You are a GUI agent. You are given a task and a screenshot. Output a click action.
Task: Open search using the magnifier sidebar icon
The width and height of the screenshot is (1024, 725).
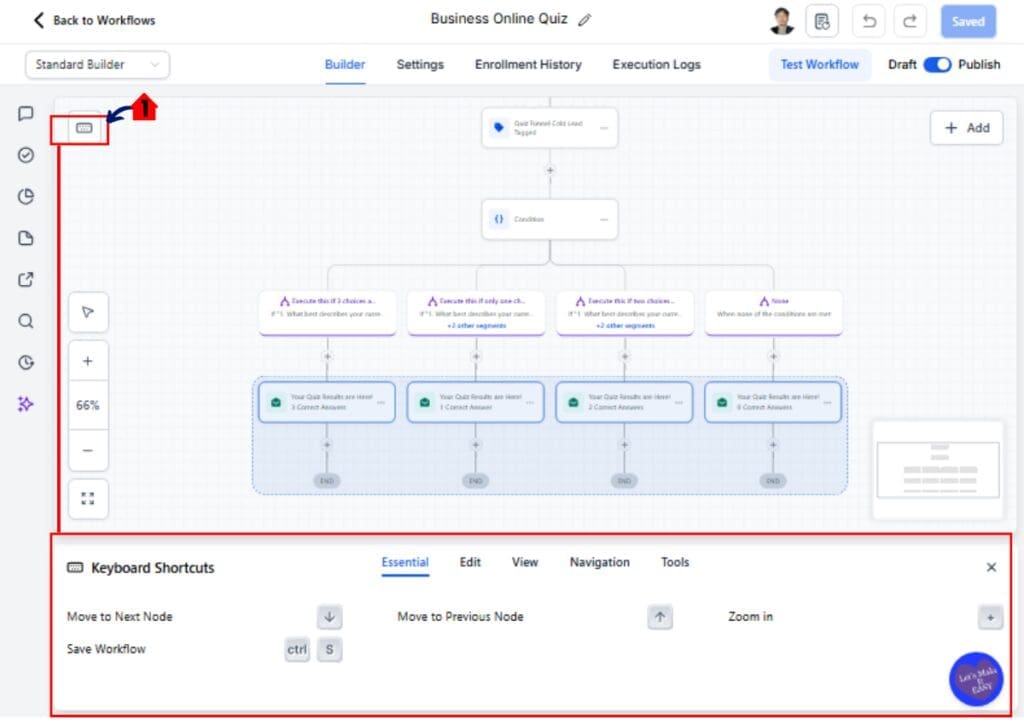[26, 321]
